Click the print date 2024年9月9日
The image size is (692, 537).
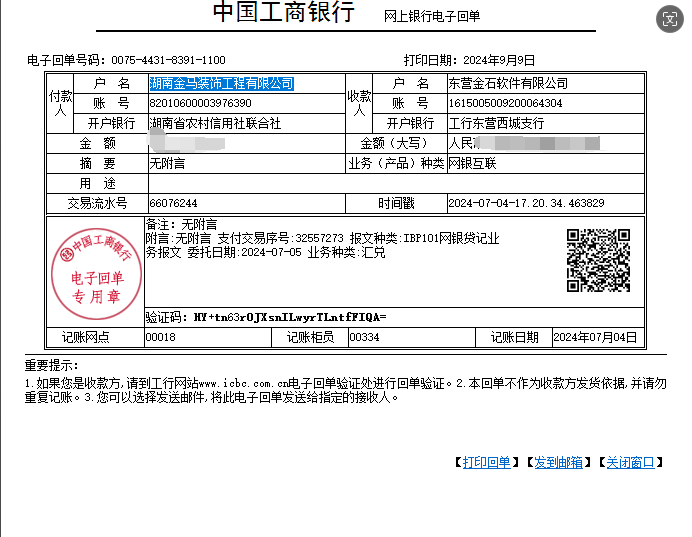pyautogui.click(x=499, y=60)
